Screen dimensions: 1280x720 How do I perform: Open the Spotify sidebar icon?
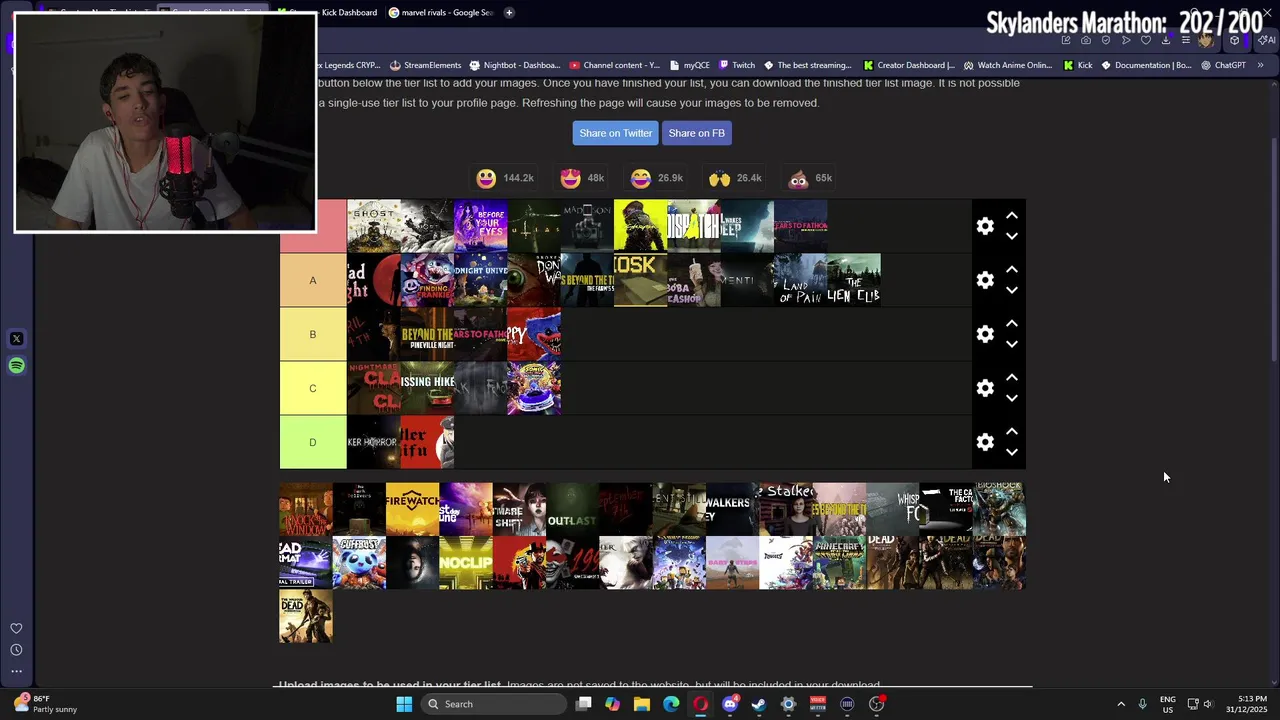click(x=16, y=366)
